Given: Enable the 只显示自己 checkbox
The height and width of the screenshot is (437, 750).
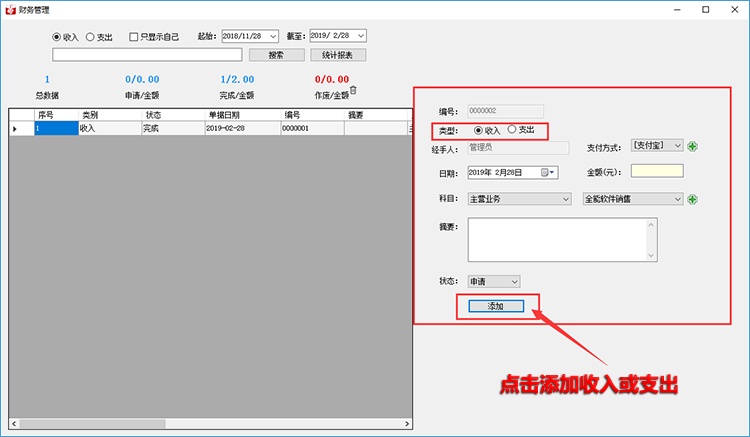Looking at the screenshot, I should [x=134, y=37].
